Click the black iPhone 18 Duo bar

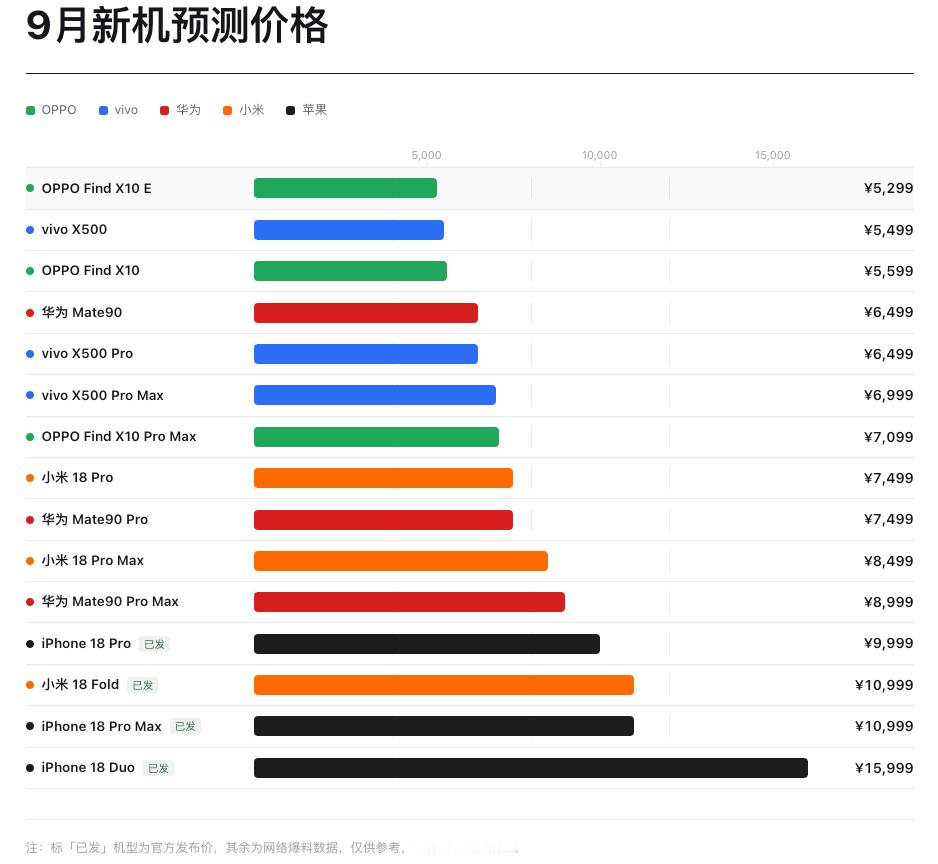531,768
